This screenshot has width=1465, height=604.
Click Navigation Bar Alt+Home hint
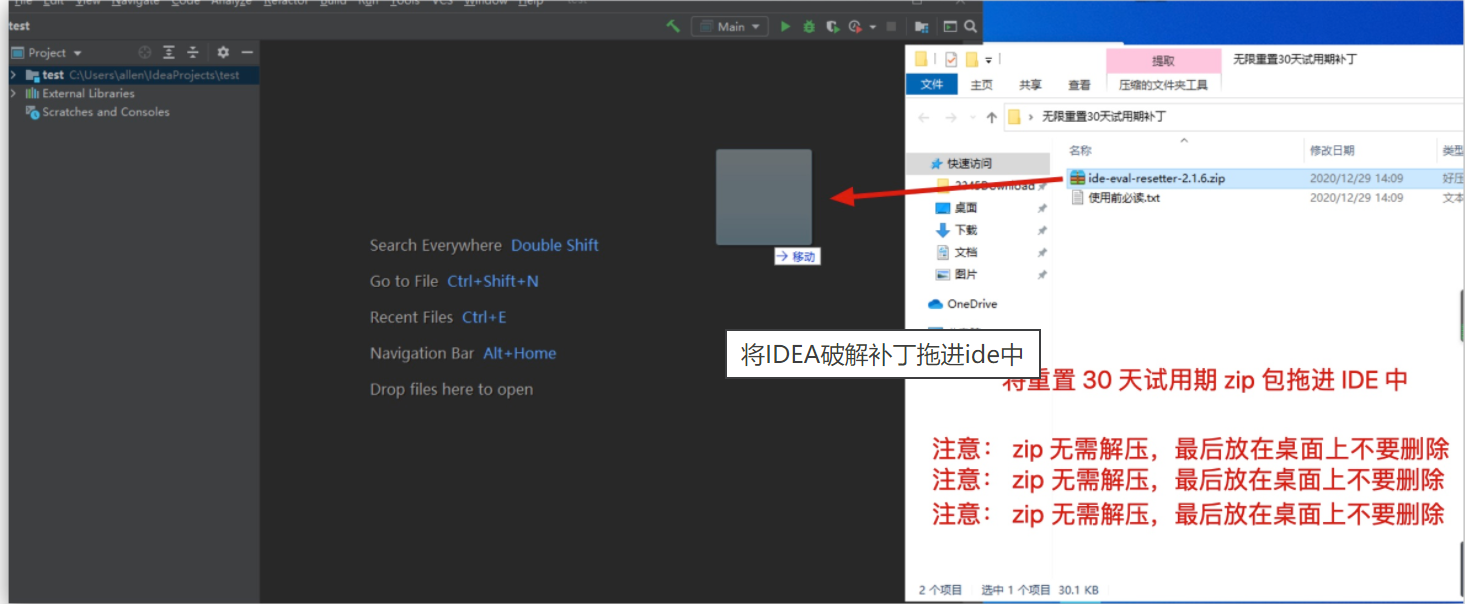click(x=463, y=353)
